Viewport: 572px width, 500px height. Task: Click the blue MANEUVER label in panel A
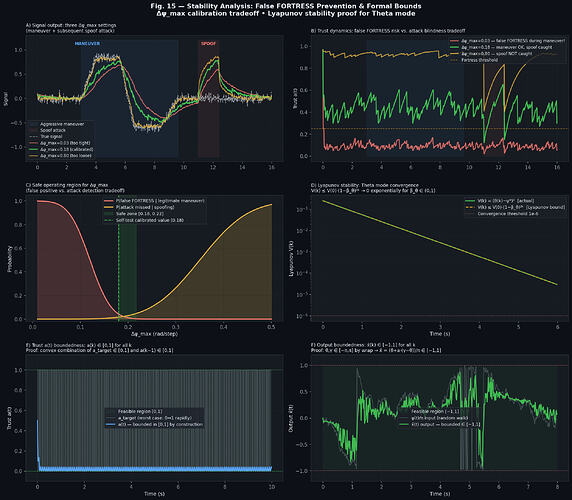(87, 43)
